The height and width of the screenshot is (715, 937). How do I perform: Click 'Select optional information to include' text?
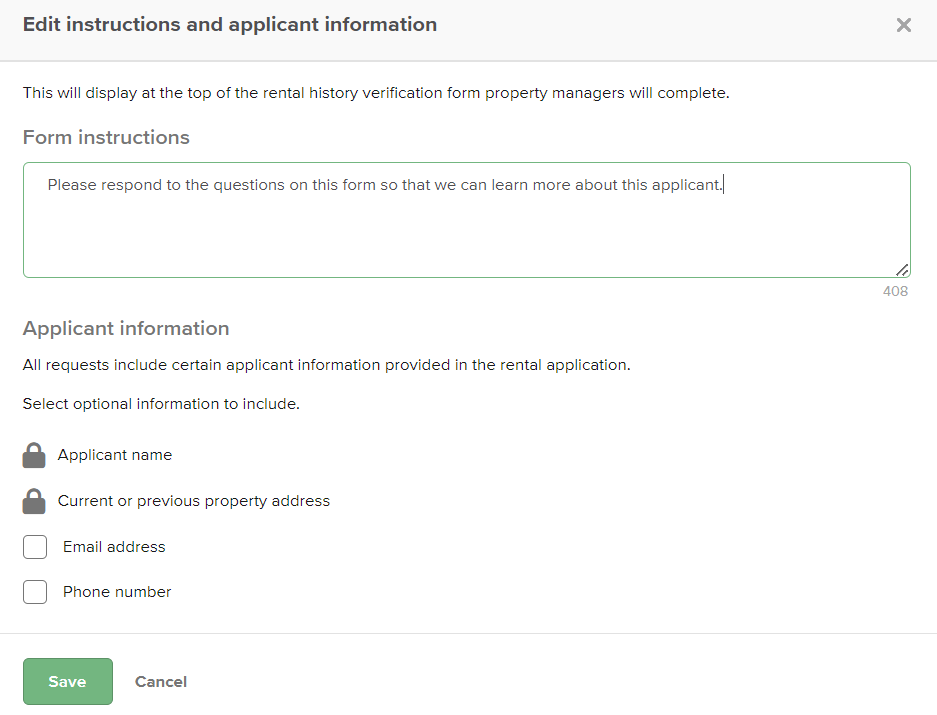click(x=161, y=404)
